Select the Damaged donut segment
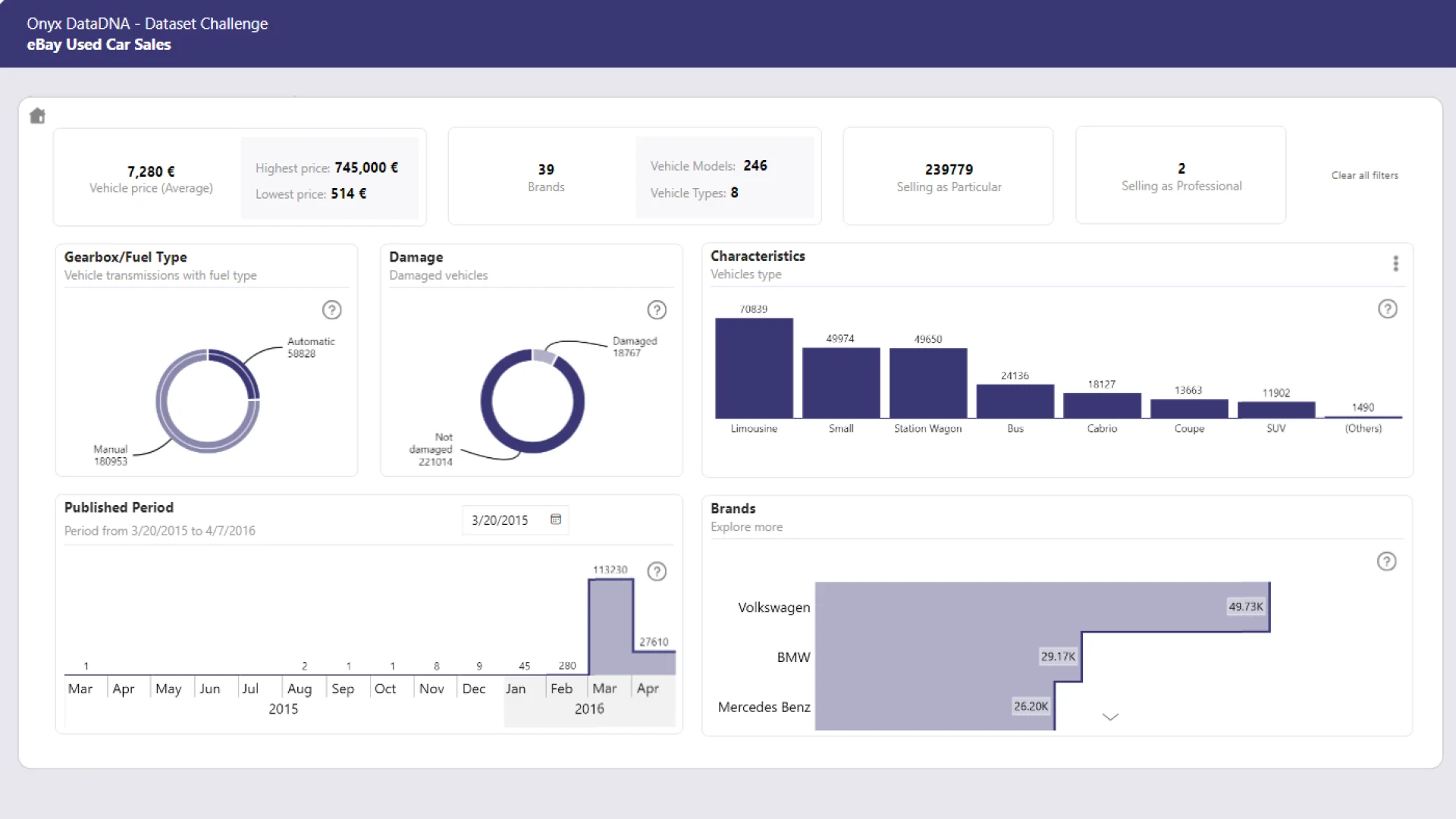Image resolution: width=1456 pixels, height=819 pixels. click(544, 356)
